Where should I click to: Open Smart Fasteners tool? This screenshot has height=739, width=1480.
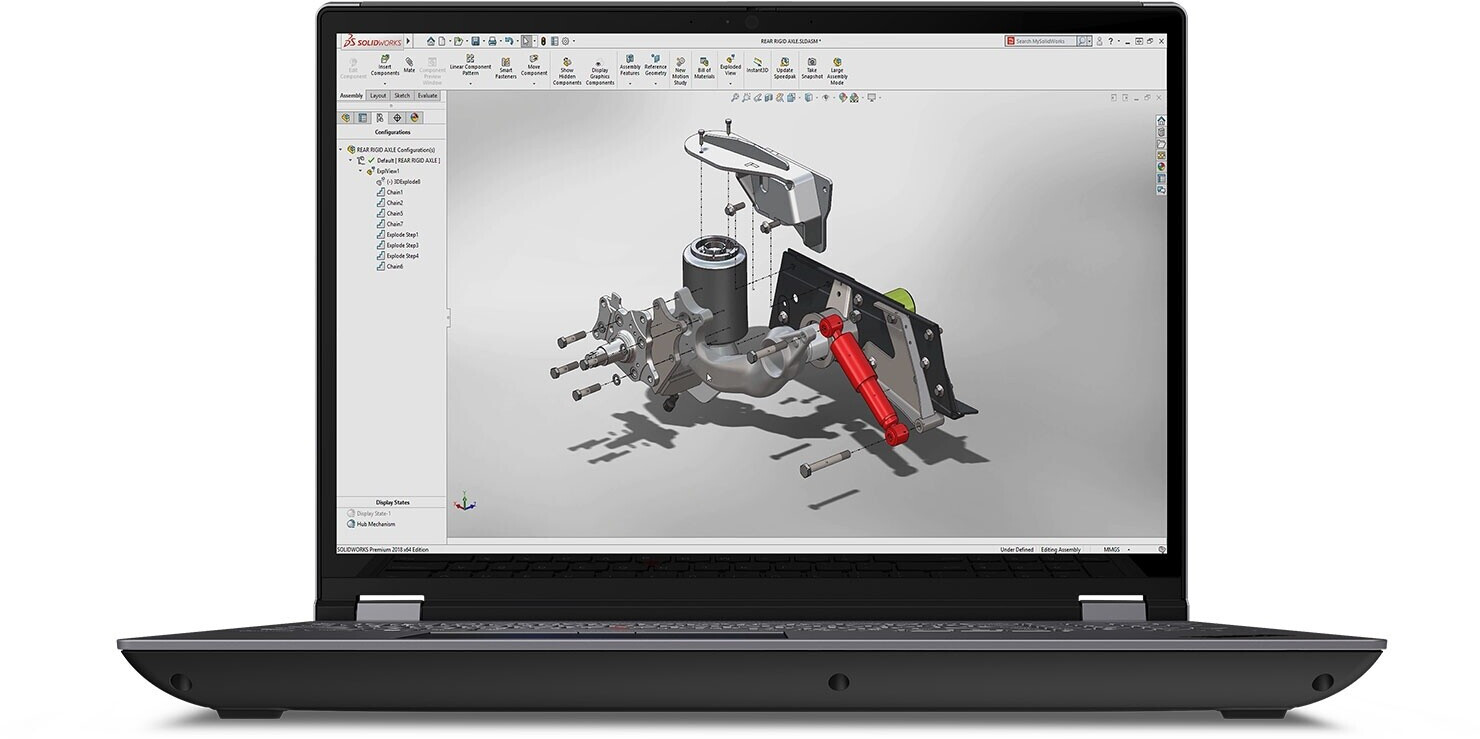click(506, 67)
